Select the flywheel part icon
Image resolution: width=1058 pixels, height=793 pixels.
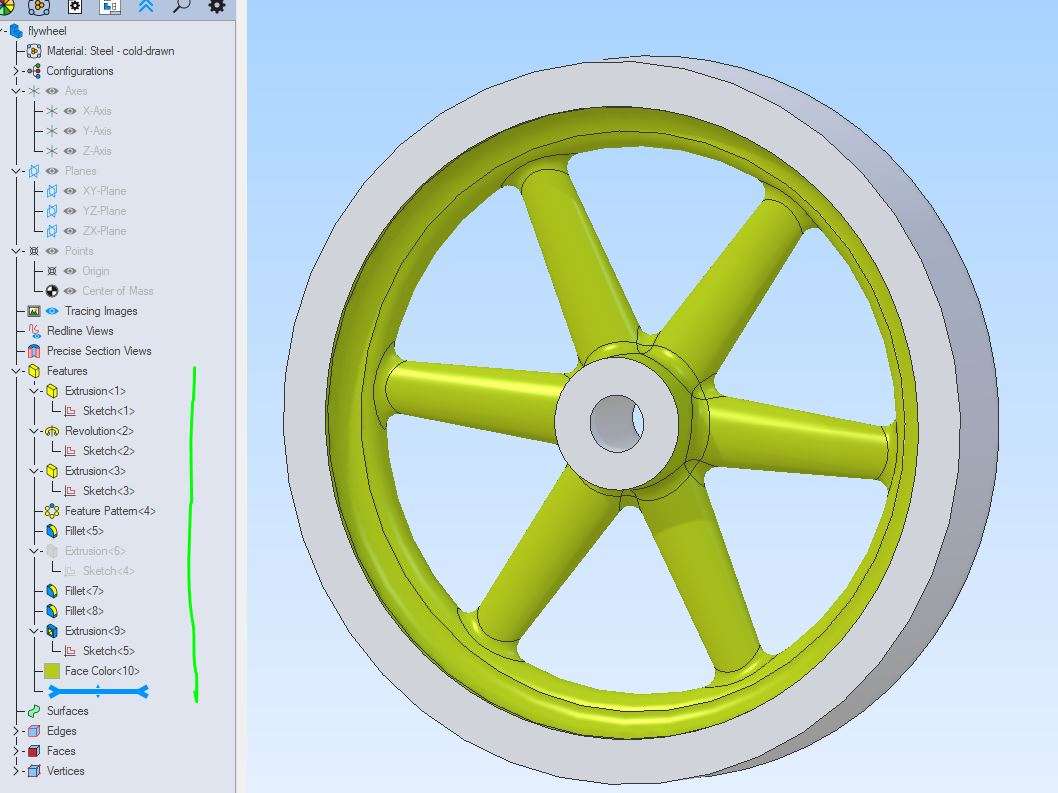(x=16, y=31)
